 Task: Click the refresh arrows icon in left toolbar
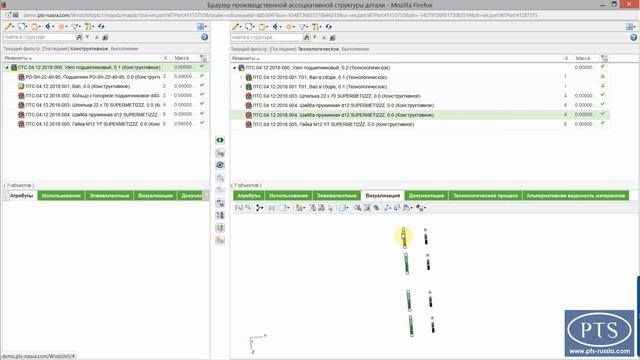click(101, 27)
